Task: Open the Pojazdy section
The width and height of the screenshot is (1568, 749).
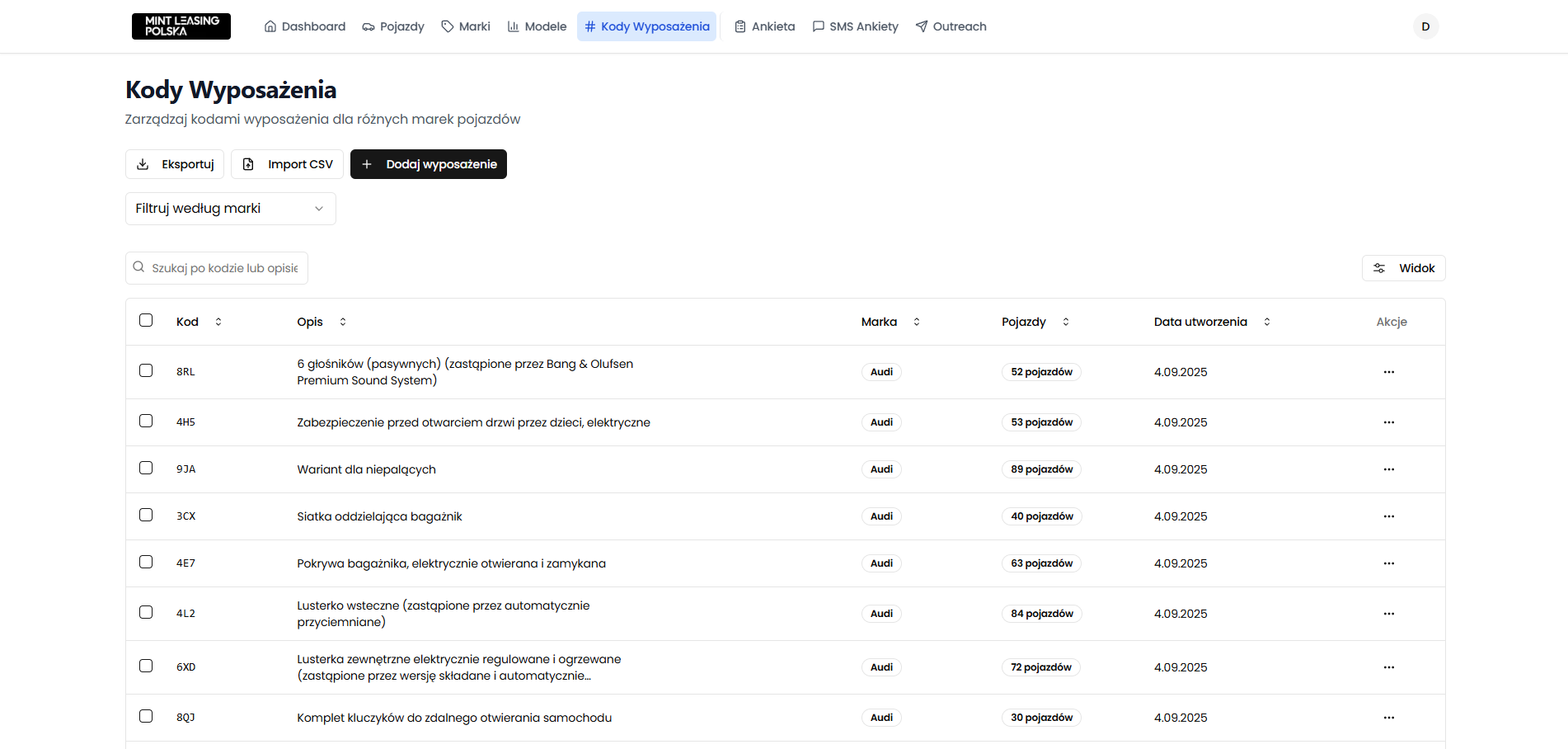Action: (x=393, y=26)
